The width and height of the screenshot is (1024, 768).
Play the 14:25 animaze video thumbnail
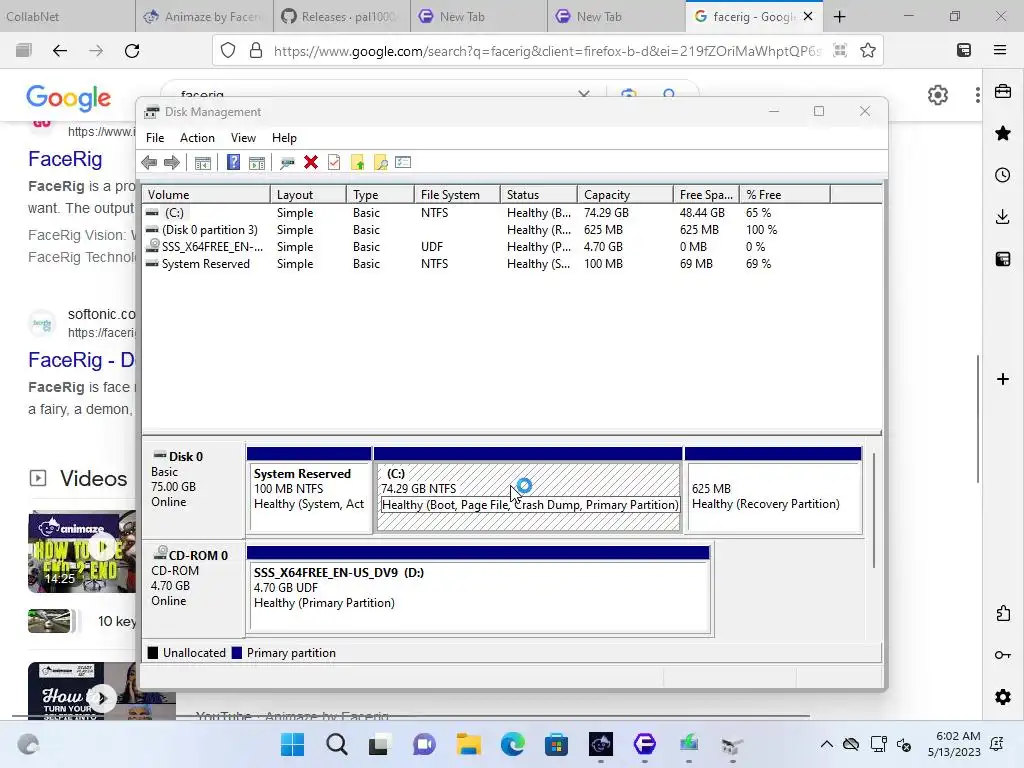[82, 552]
